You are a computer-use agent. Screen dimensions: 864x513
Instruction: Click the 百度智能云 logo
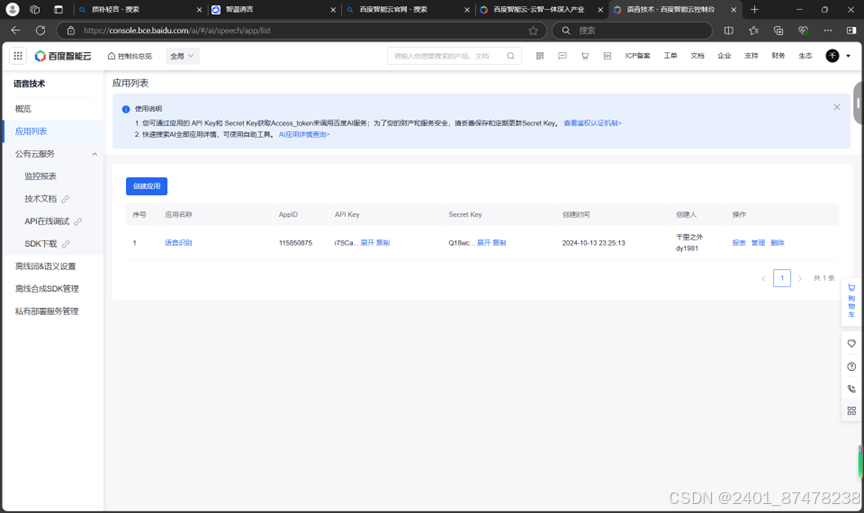pos(63,56)
